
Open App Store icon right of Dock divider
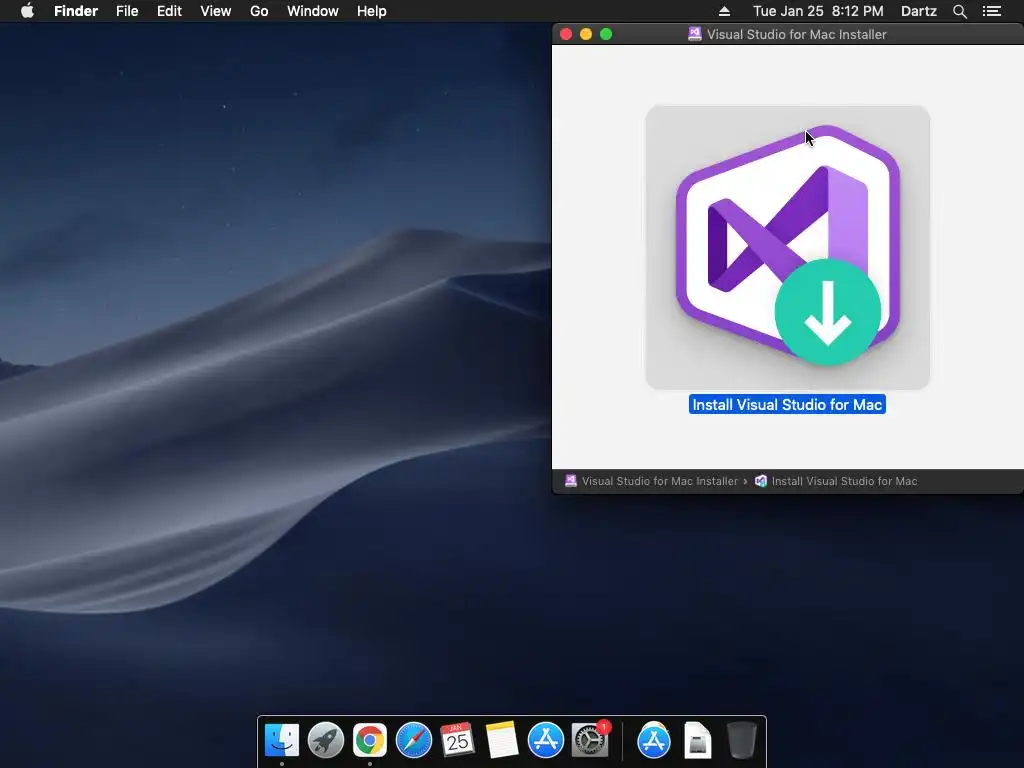coord(654,741)
